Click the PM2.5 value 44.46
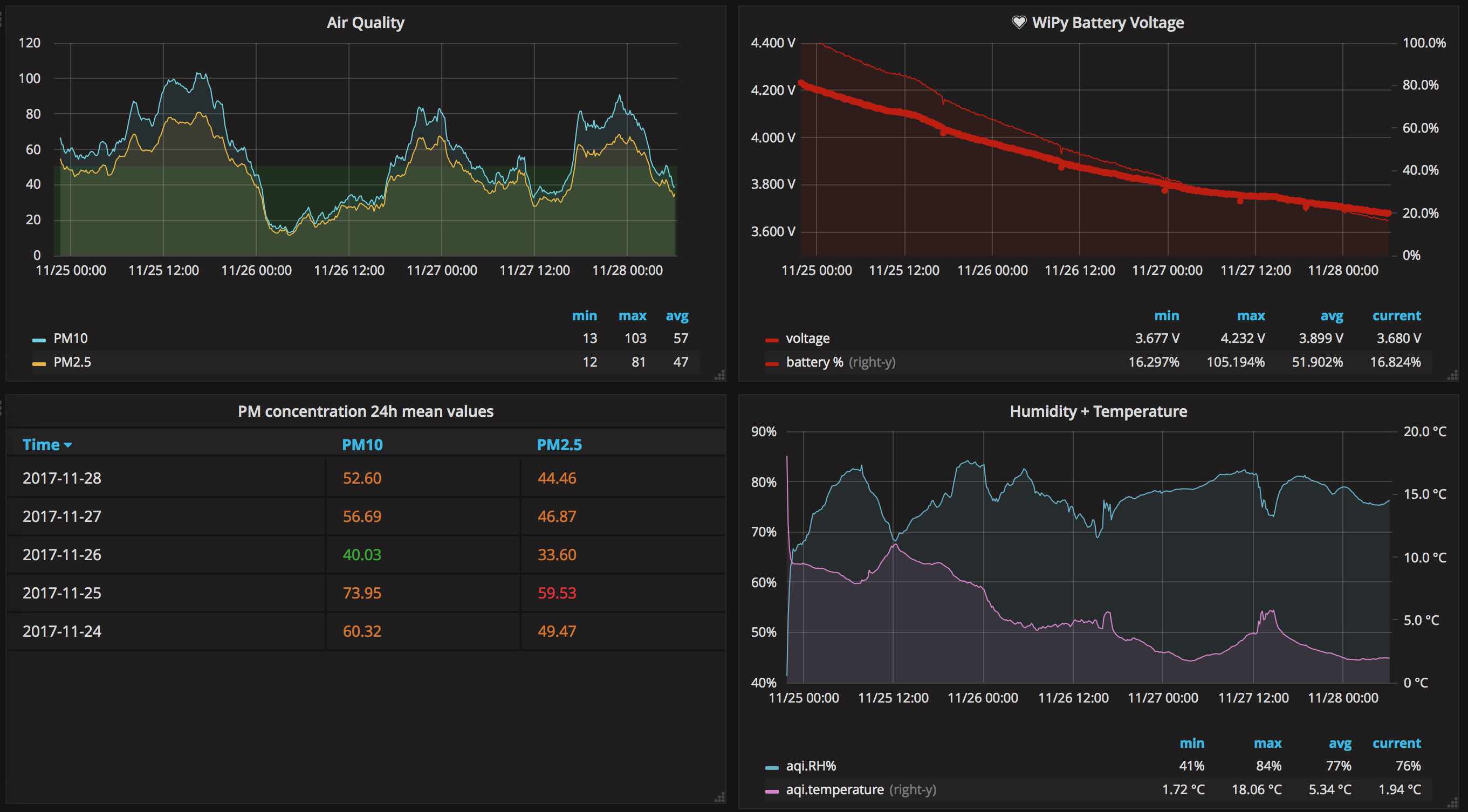This screenshot has height=812, width=1468. [x=557, y=478]
